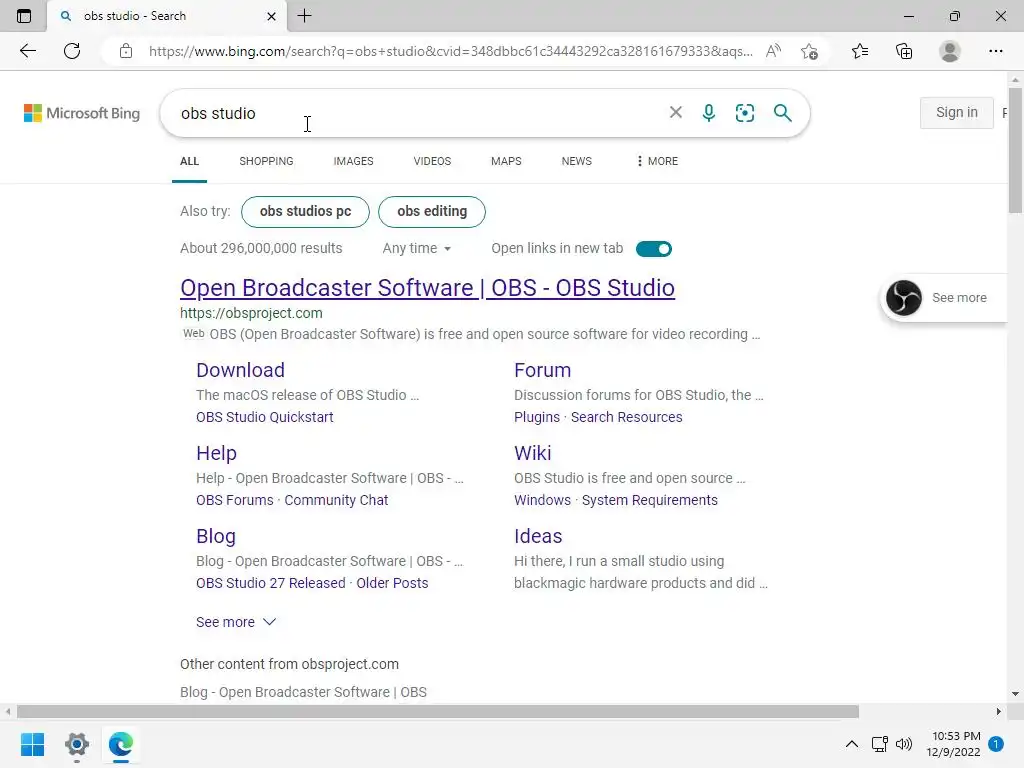Open the network status tray icon

pyautogui.click(x=880, y=744)
